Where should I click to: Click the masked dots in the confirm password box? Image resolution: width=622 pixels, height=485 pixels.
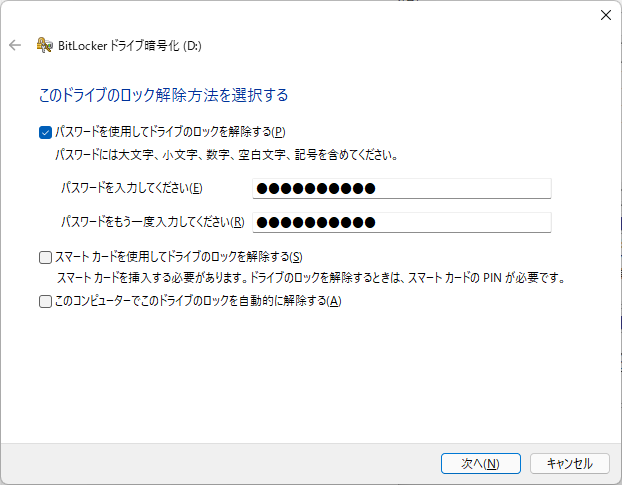pyautogui.click(x=316, y=222)
